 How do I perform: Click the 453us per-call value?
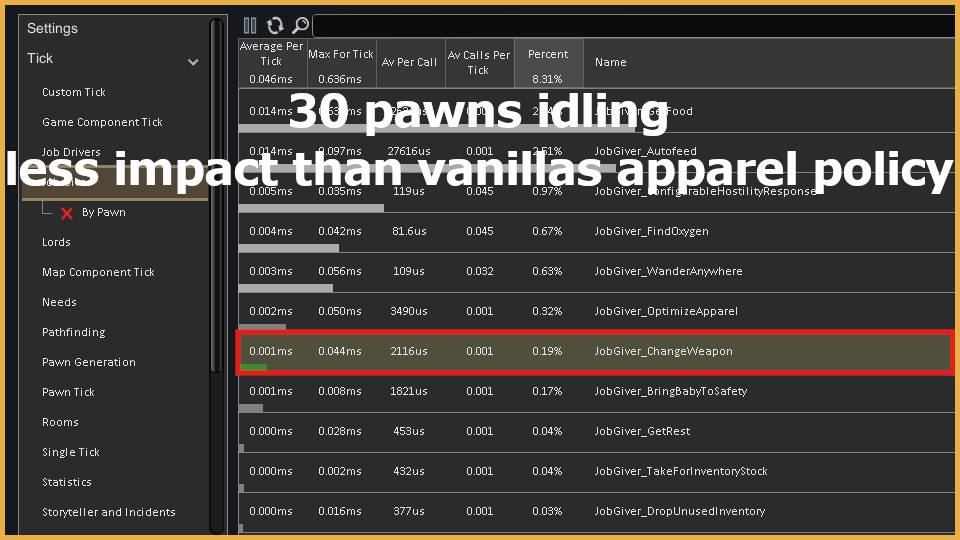click(408, 431)
